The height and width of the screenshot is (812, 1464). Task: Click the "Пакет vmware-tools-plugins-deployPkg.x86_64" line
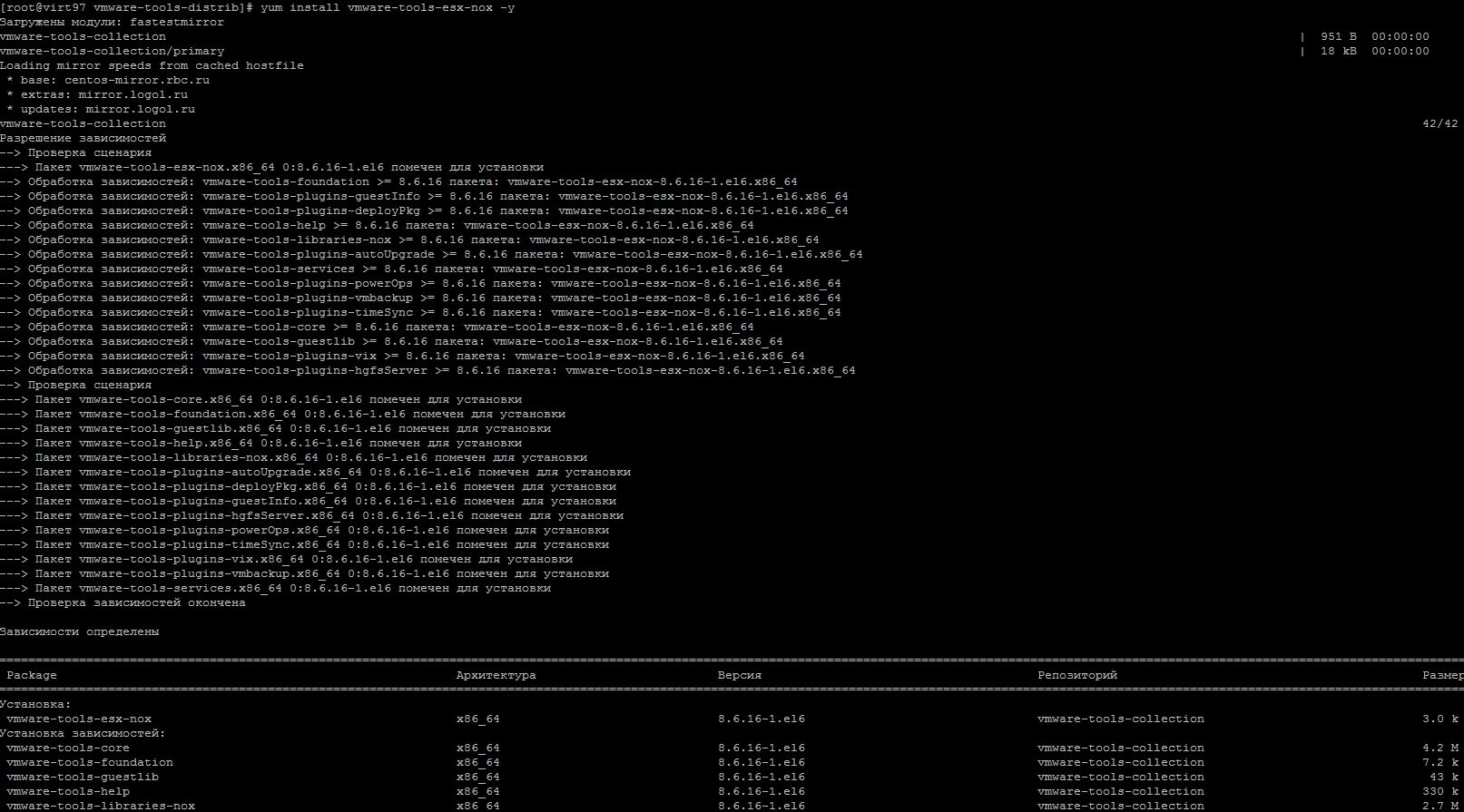tap(308, 486)
